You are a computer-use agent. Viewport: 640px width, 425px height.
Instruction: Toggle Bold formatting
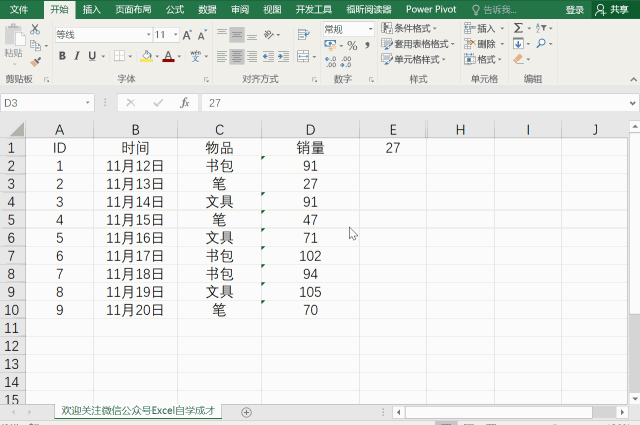click(62, 56)
